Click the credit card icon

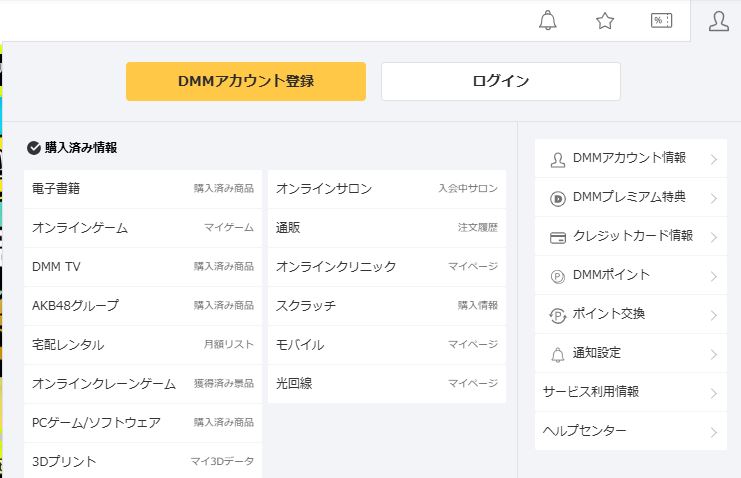point(558,237)
